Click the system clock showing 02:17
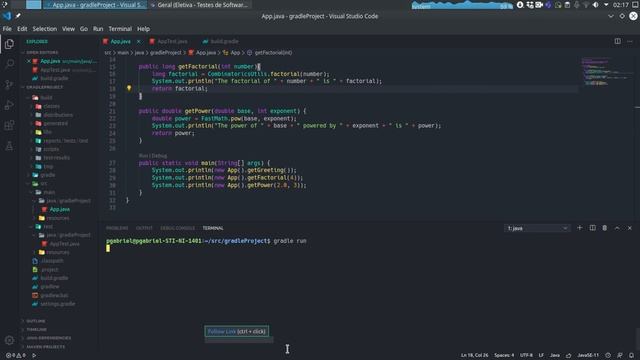640x360 pixels. pos(620,5)
